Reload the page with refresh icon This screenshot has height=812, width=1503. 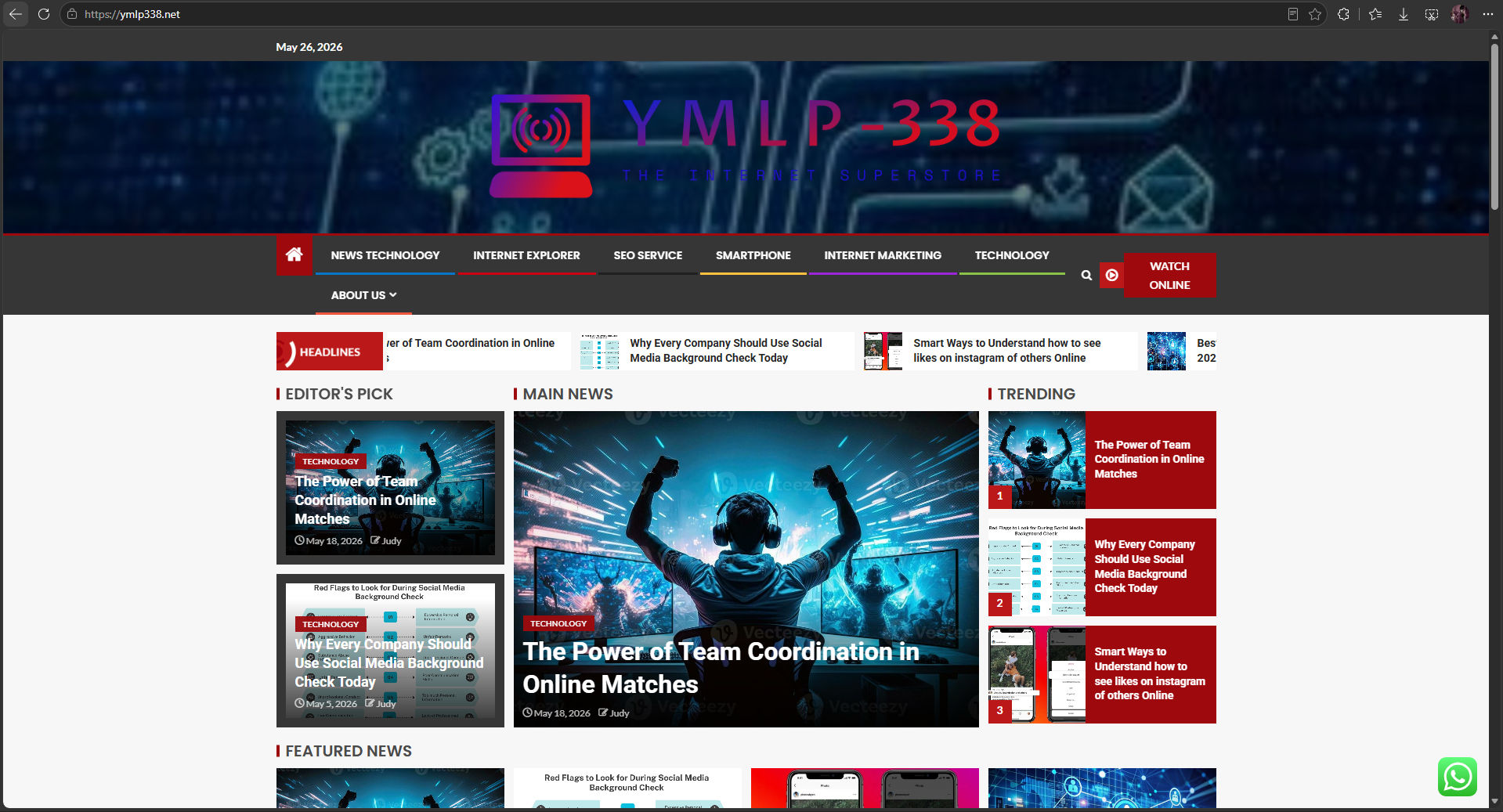coord(44,14)
